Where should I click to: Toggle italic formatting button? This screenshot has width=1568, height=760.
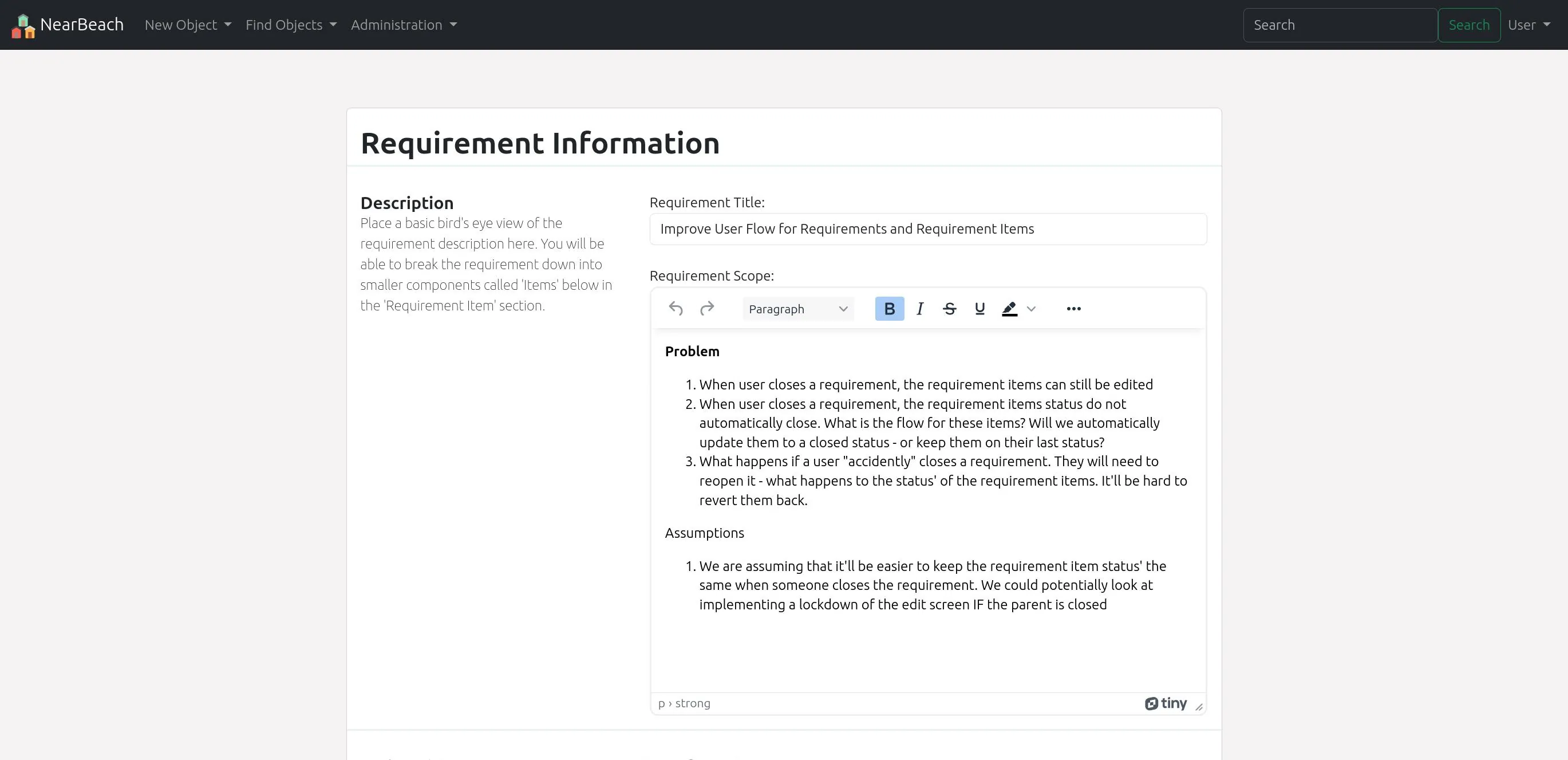[x=920, y=309]
